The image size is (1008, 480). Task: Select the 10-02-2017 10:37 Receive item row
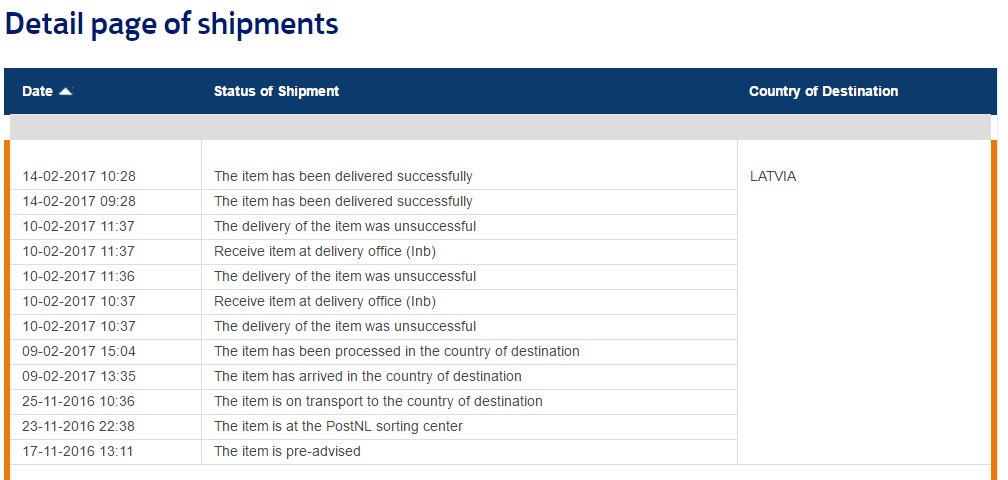[x=325, y=301]
